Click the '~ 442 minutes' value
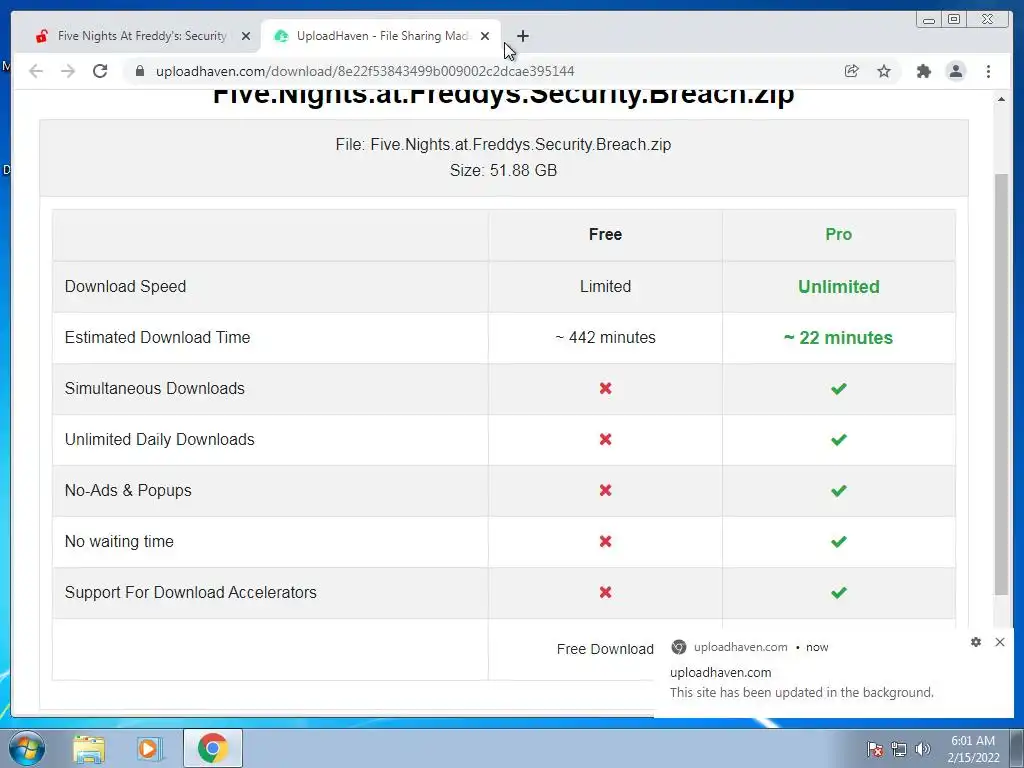This screenshot has width=1024, height=768. click(605, 338)
